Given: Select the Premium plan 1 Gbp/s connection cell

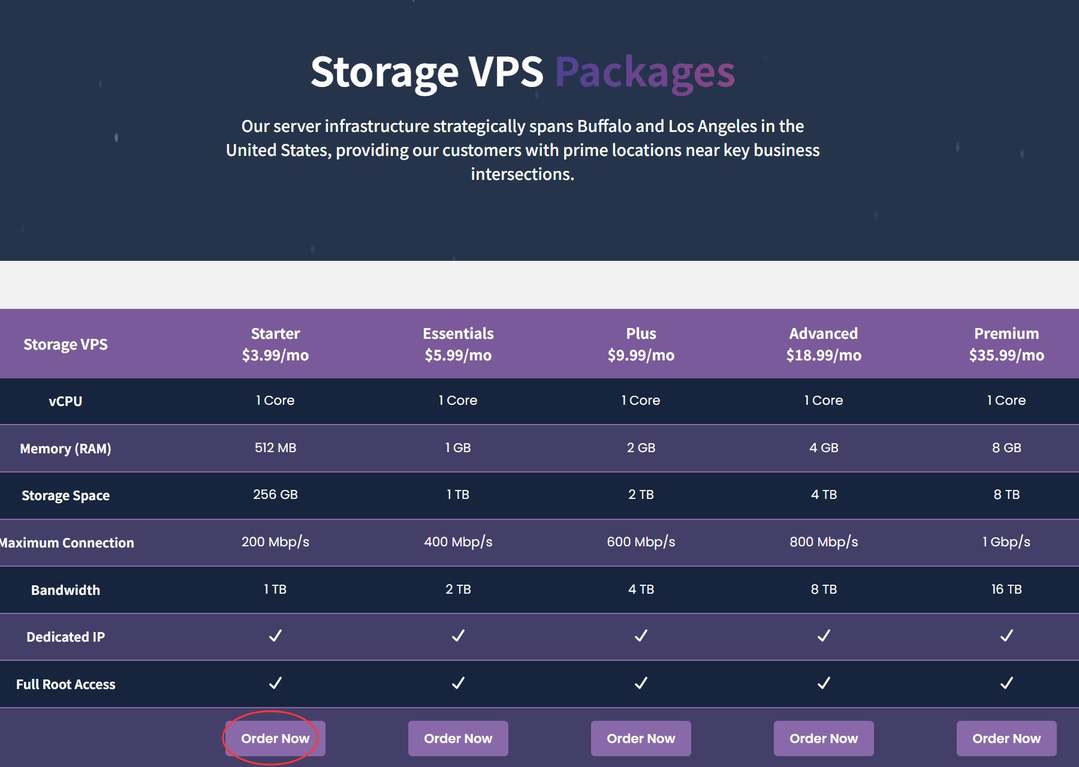Looking at the screenshot, I should tap(1006, 542).
